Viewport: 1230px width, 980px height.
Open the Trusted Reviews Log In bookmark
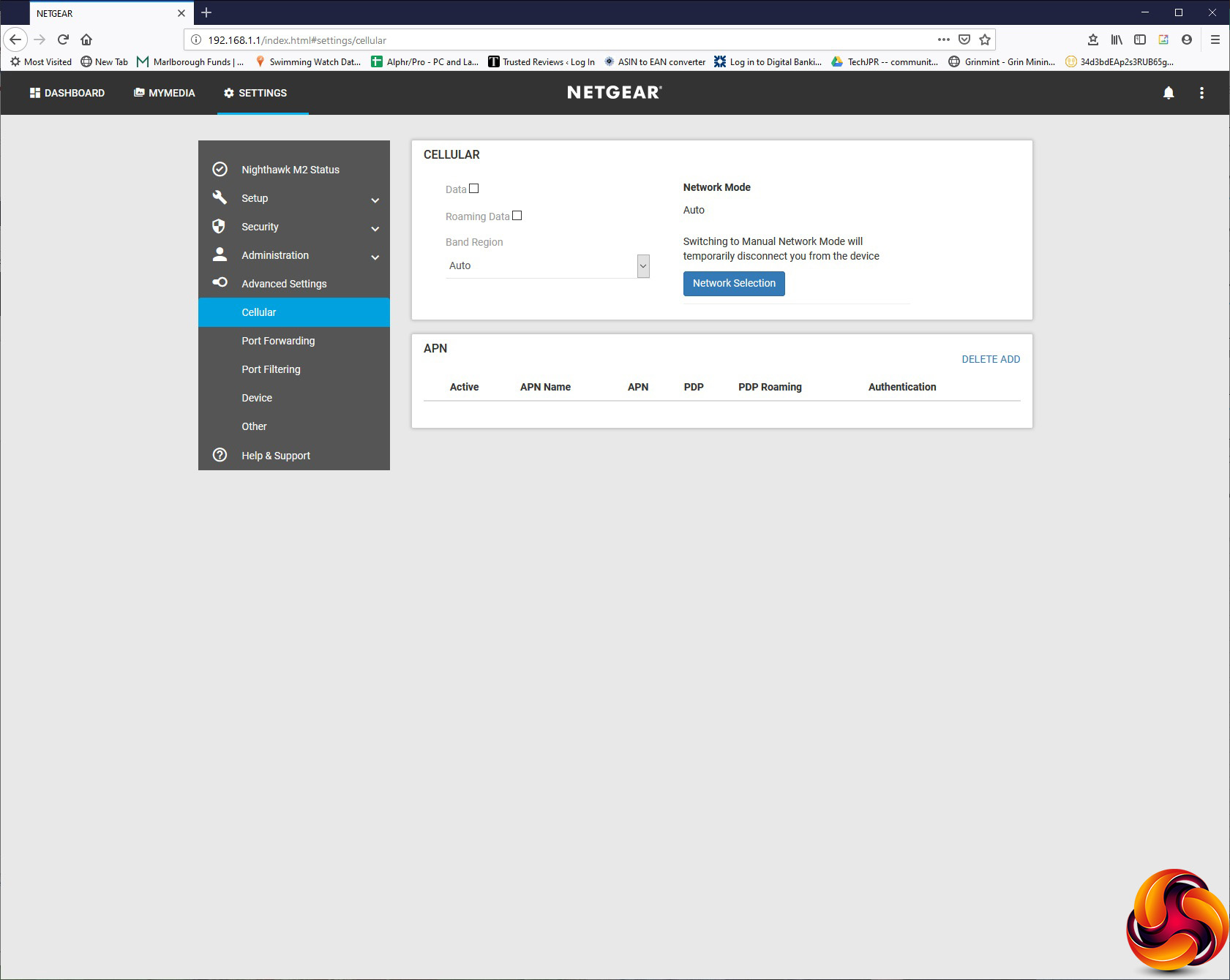(x=541, y=61)
